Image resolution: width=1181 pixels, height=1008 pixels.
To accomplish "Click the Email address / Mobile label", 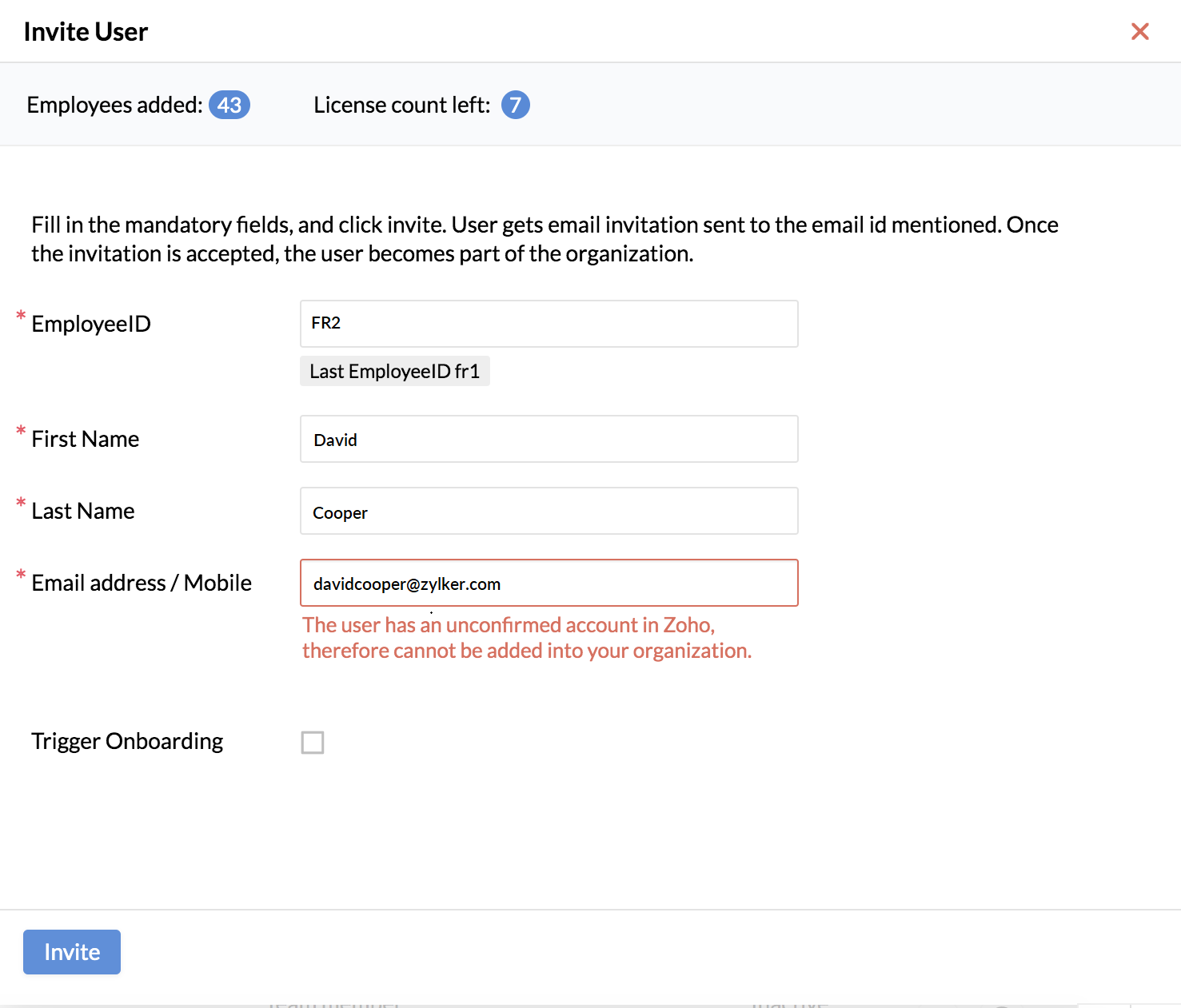I will tap(142, 583).
